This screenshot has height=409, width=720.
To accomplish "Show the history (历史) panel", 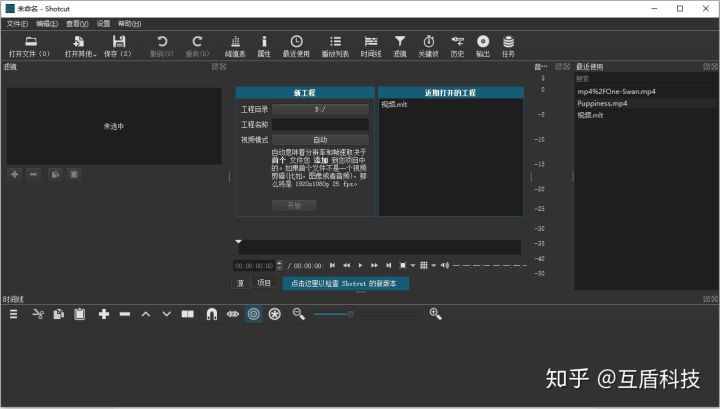I will 457,46.
